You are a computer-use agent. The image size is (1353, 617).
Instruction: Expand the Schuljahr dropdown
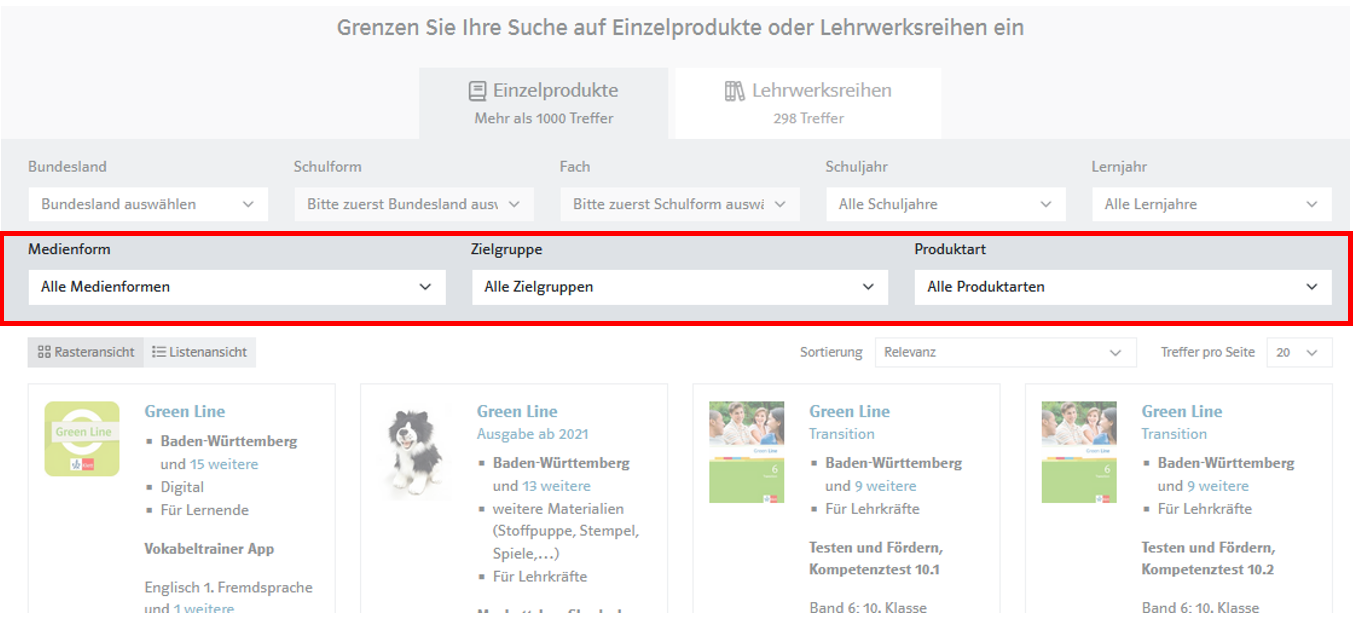coord(945,204)
